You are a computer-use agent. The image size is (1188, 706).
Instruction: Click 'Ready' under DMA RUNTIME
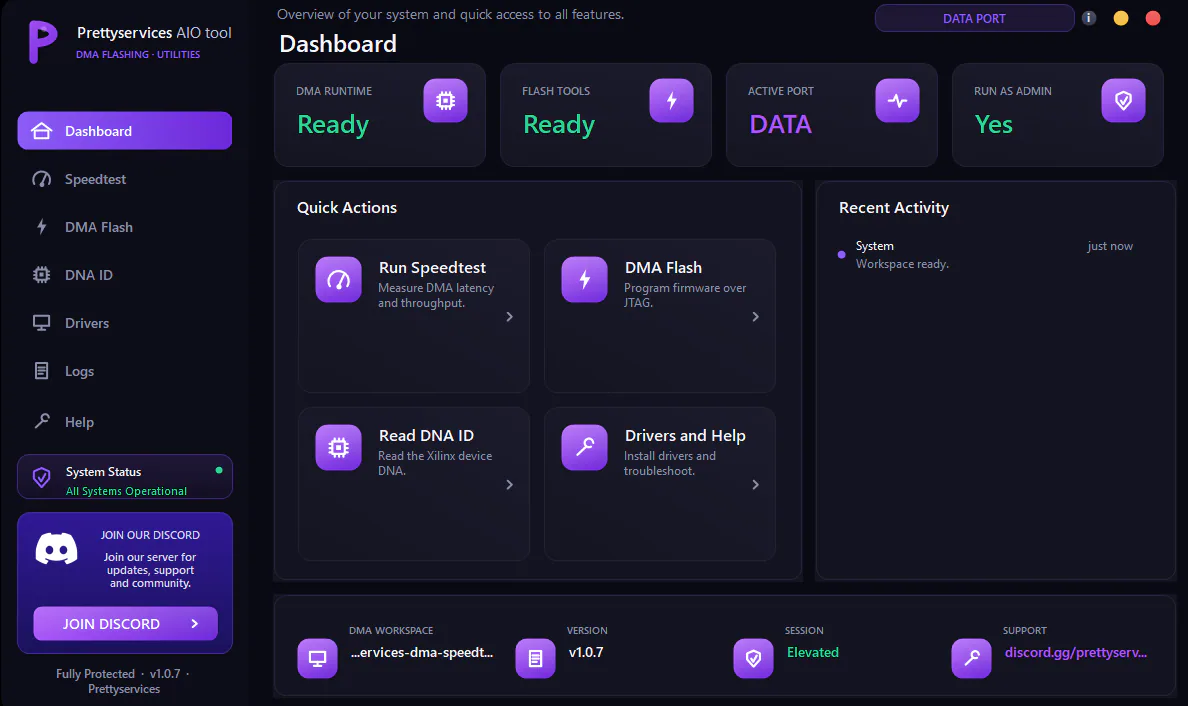333,125
